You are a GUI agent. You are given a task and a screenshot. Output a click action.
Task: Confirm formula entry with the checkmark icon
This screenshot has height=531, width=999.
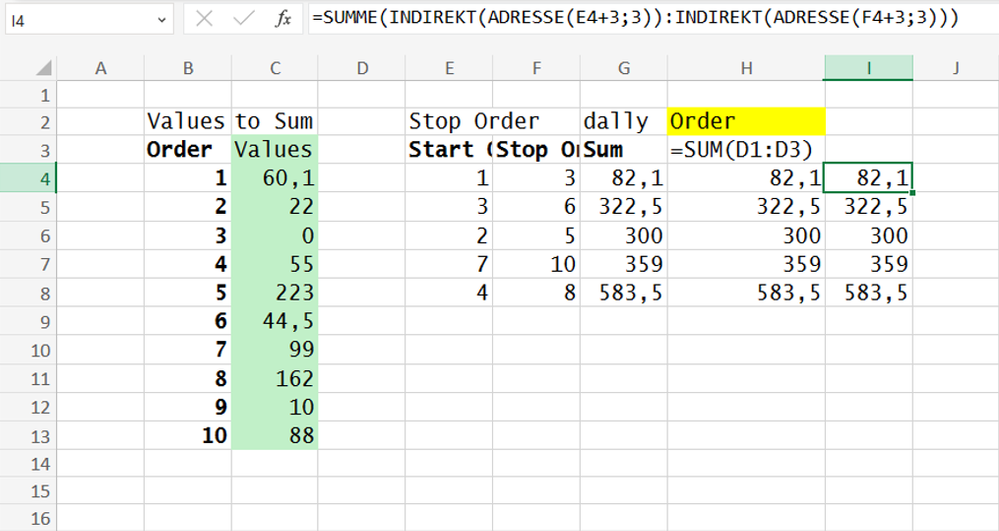243,19
